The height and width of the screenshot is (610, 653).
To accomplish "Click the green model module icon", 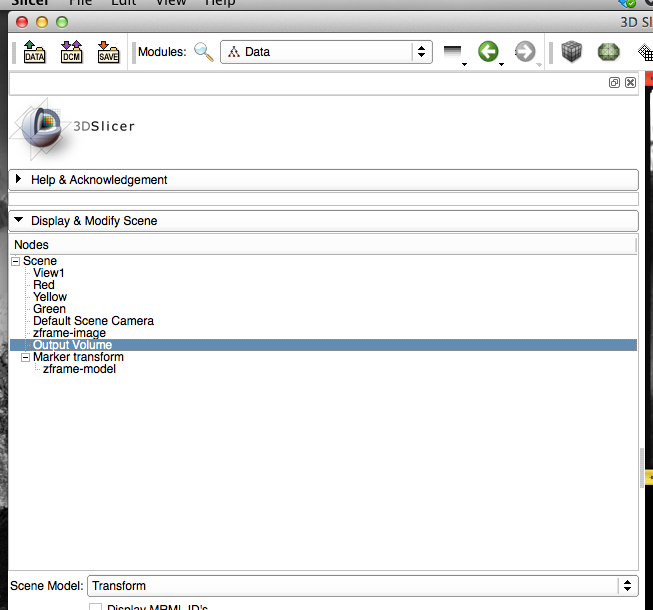I will point(608,52).
